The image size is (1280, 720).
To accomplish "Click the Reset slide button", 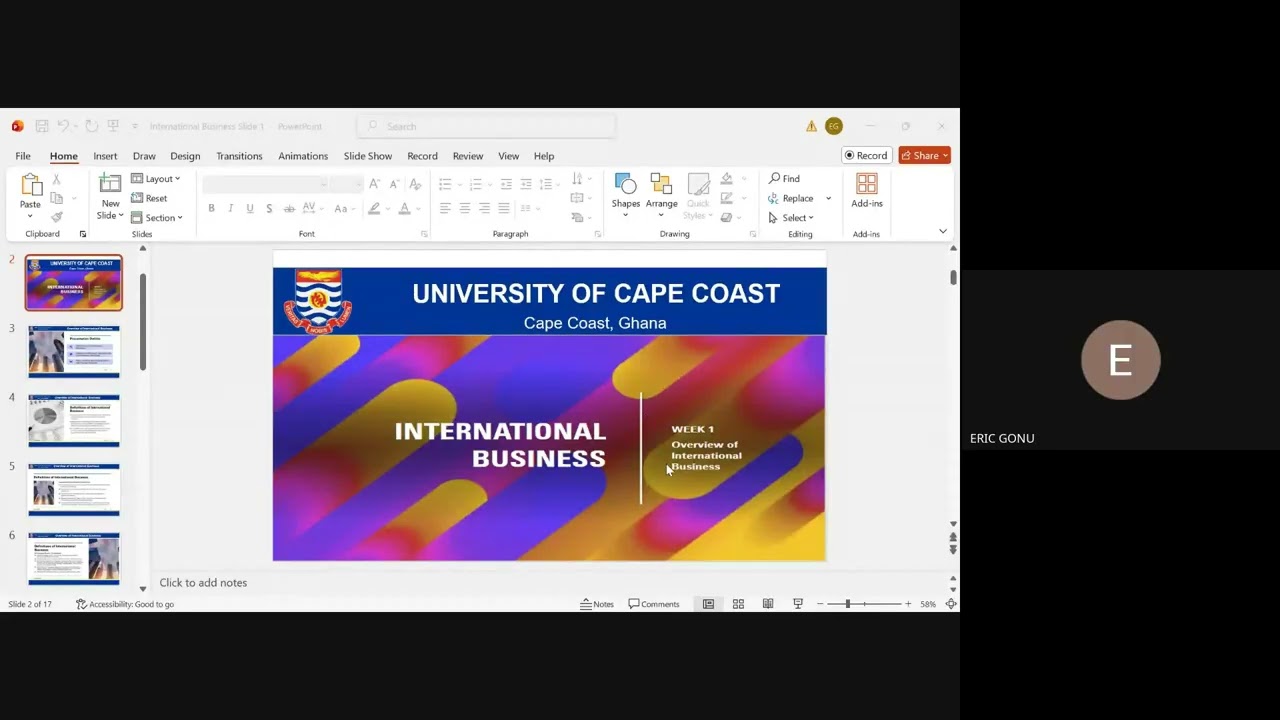I will click(x=150, y=198).
